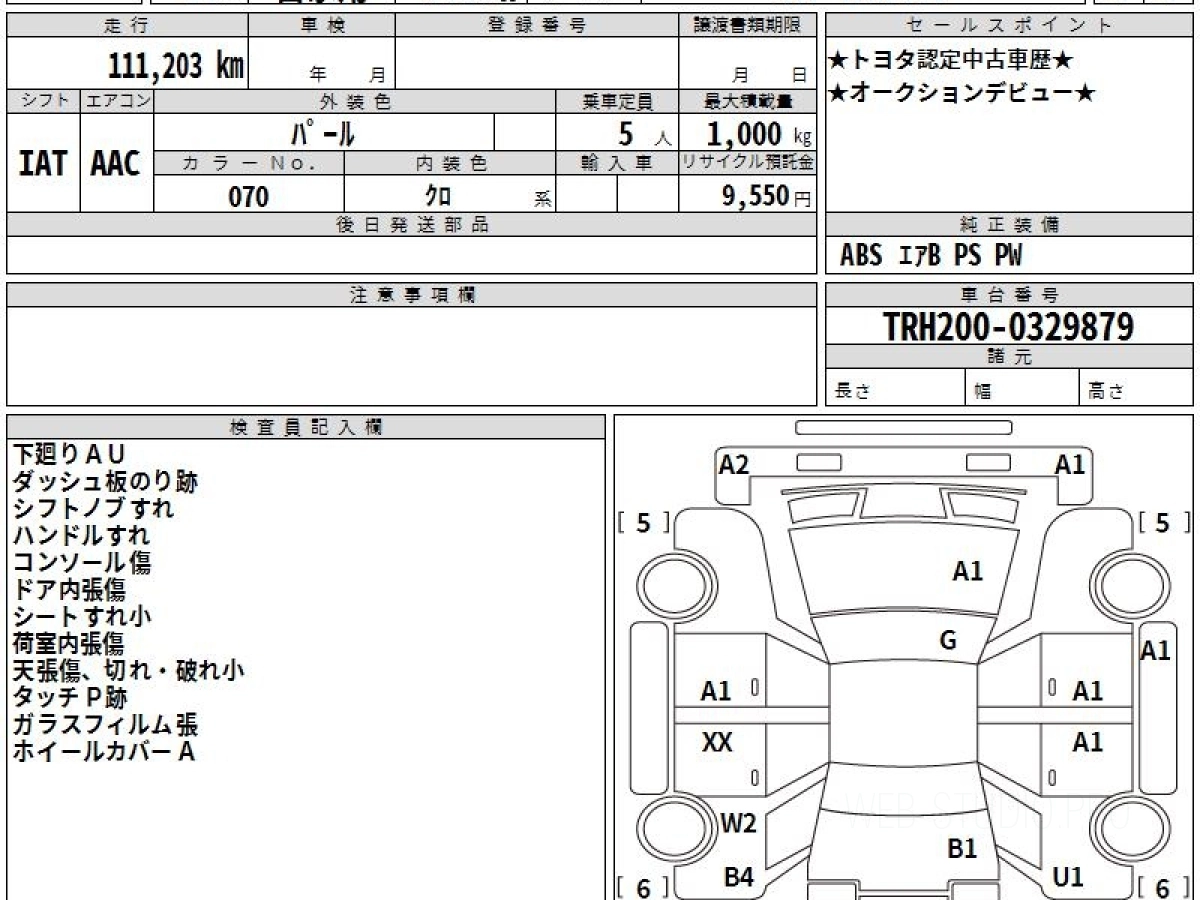1200x900 pixels.
Task: Click the exterior color value パール
Action: click(x=324, y=132)
